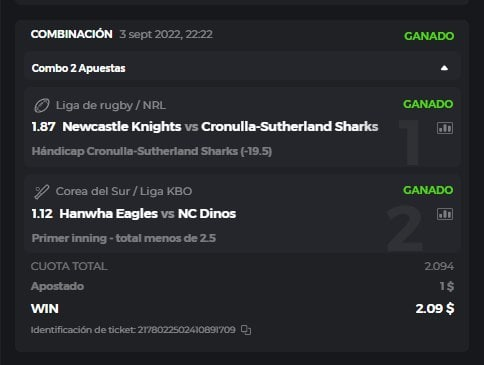Click the 1.87 odds value
This screenshot has width=484, height=365.
click(x=43, y=127)
